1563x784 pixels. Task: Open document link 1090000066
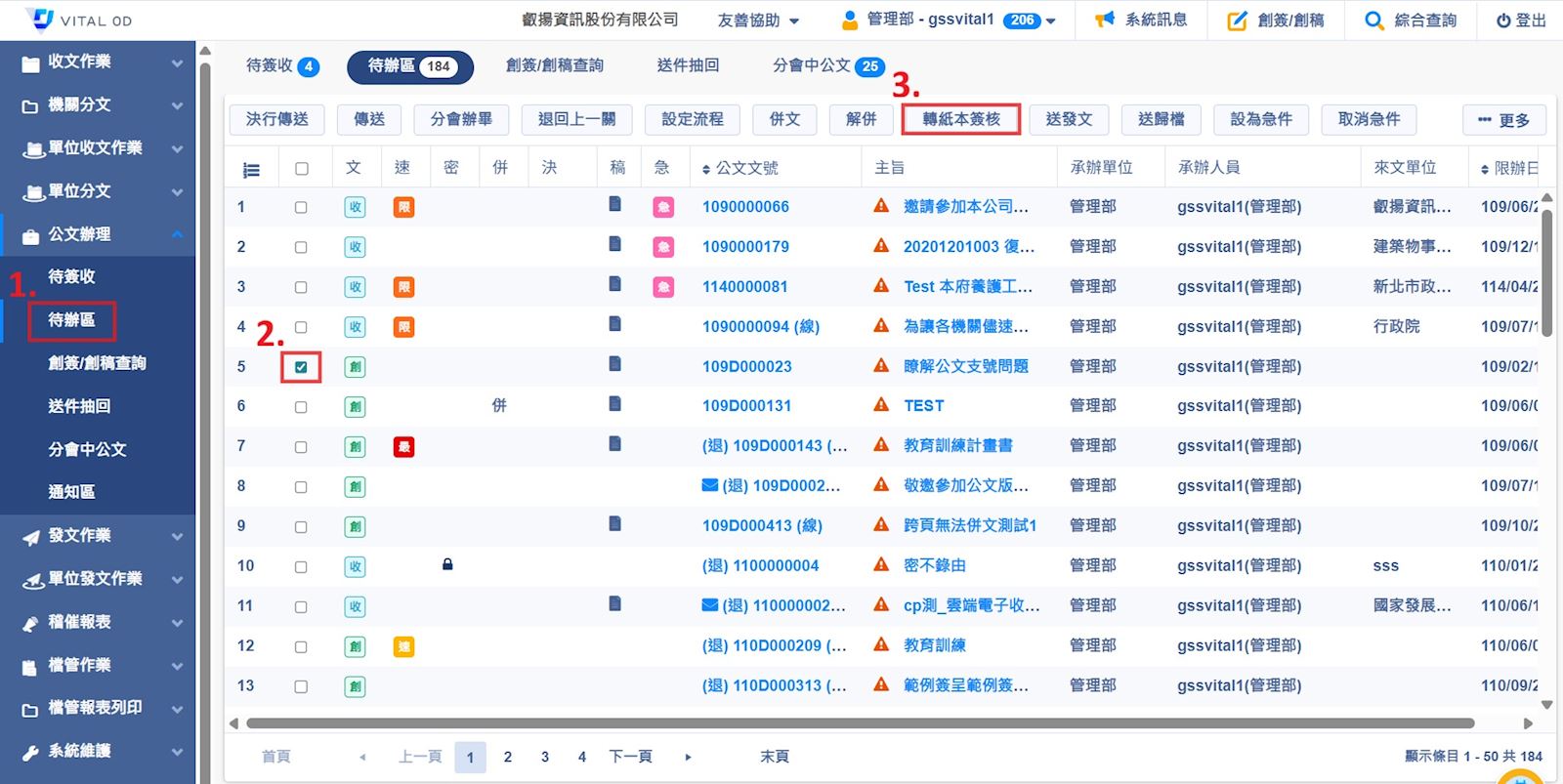tap(745, 207)
